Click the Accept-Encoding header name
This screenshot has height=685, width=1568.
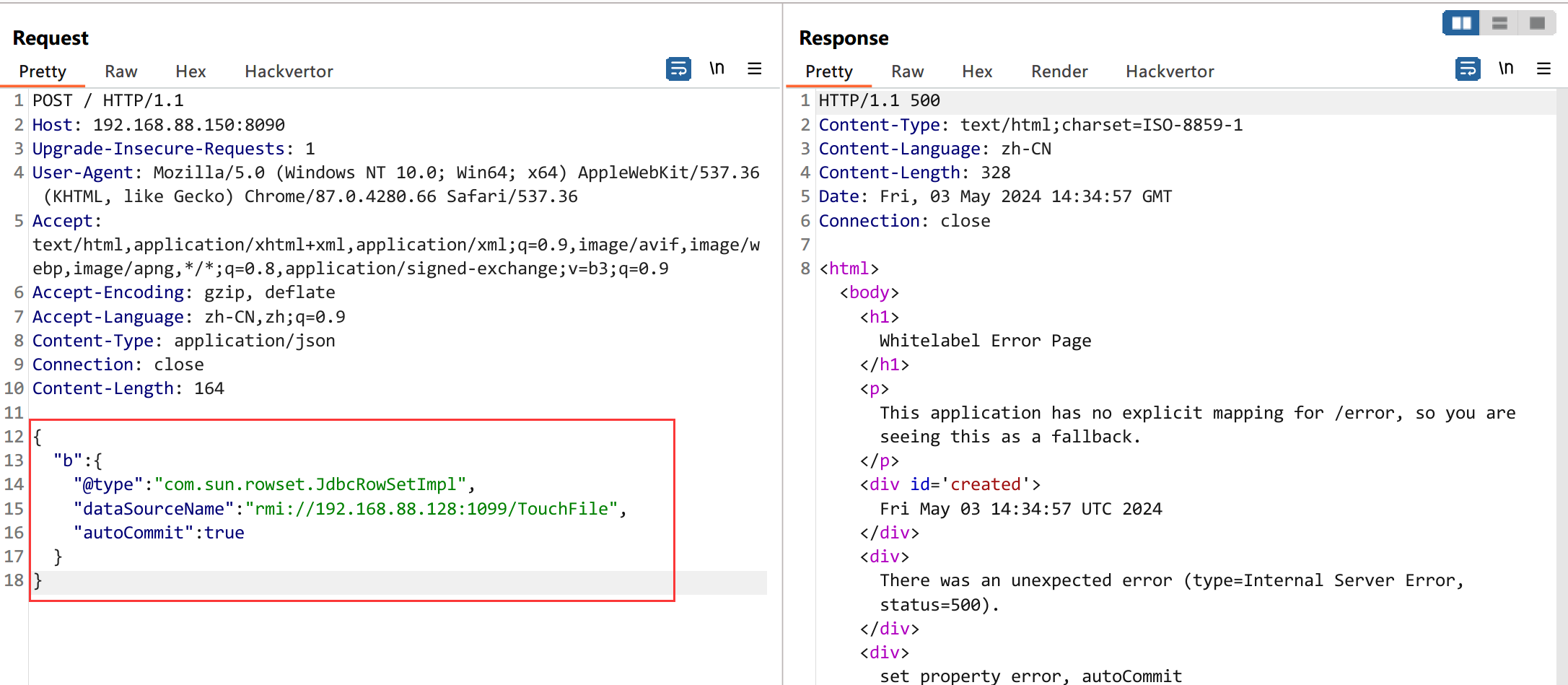(x=108, y=292)
